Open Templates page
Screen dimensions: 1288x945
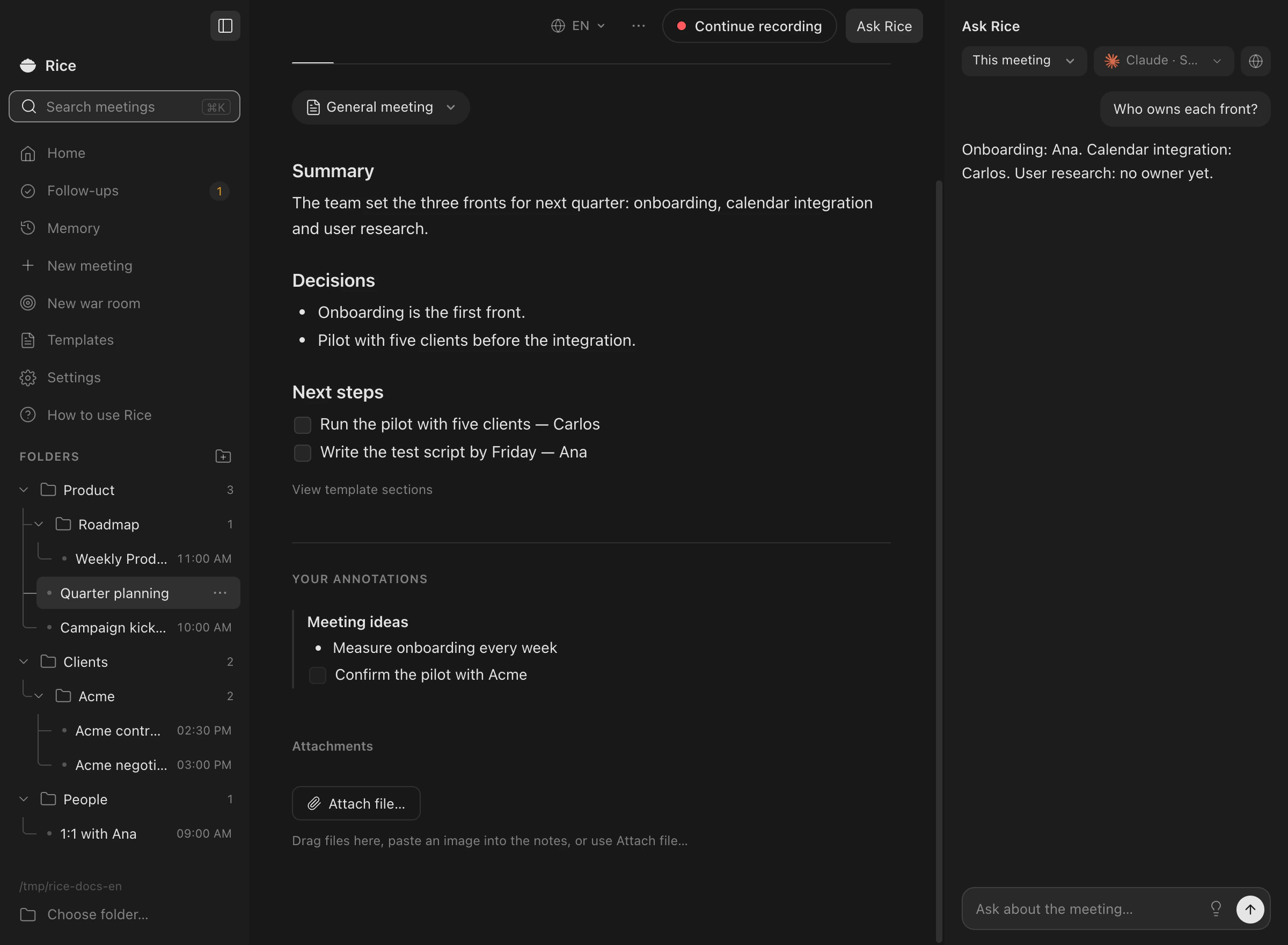[125, 340]
